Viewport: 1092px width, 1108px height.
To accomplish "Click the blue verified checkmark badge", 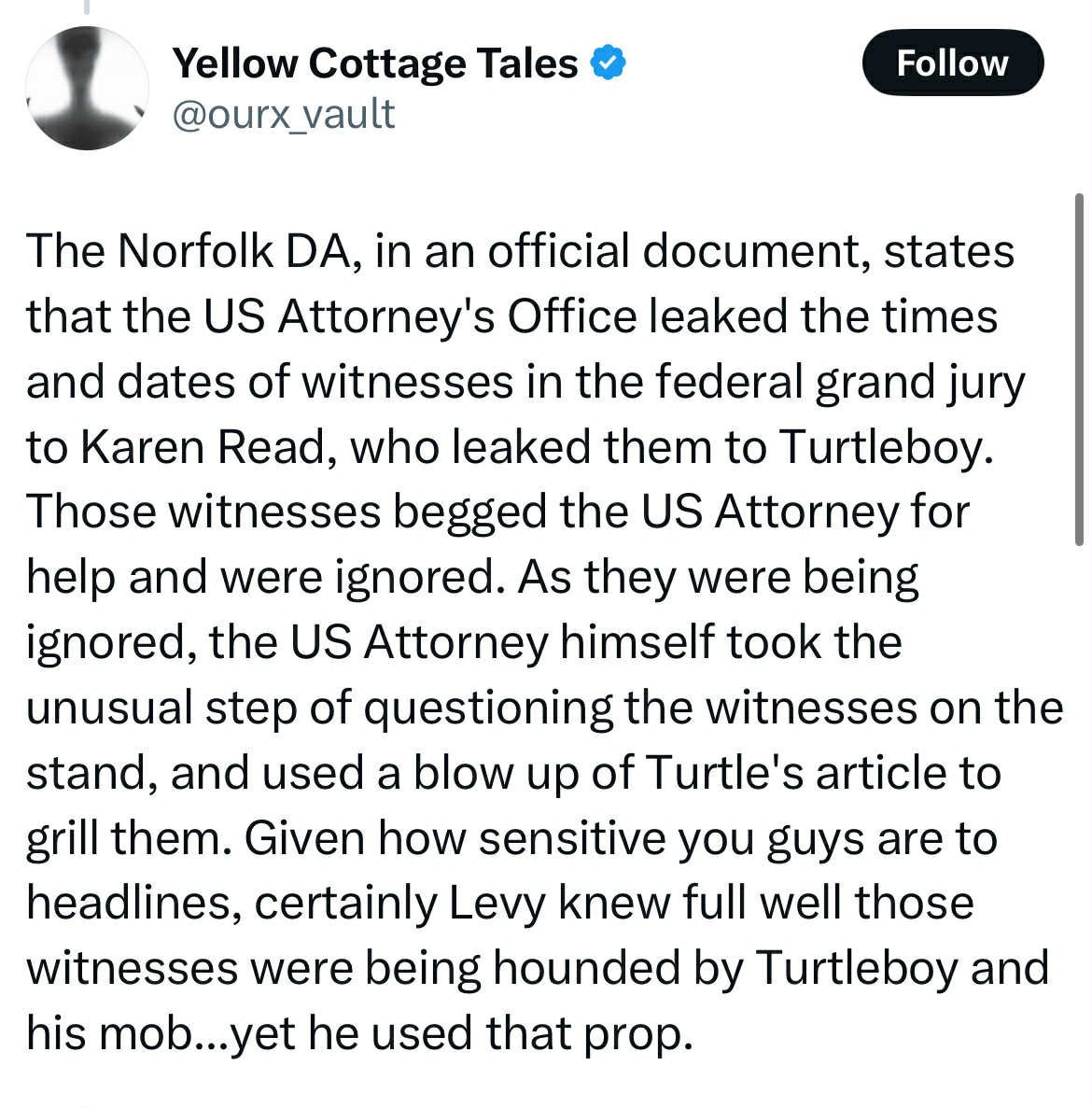I will click(608, 63).
